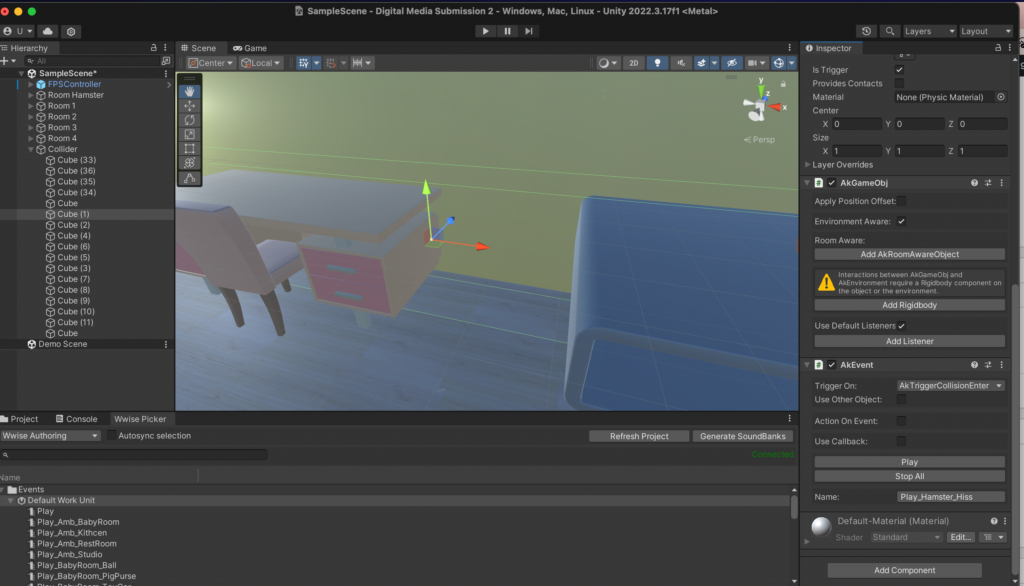The image size is (1024, 586).
Task: Uncheck the Is Trigger checkbox
Action: (x=900, y=70)
